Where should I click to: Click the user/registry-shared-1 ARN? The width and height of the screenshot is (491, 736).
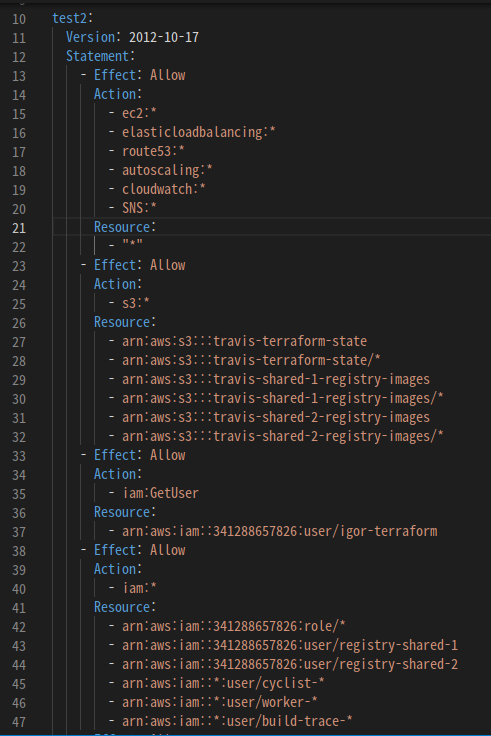pyautogui.click(x=290, y=645)
